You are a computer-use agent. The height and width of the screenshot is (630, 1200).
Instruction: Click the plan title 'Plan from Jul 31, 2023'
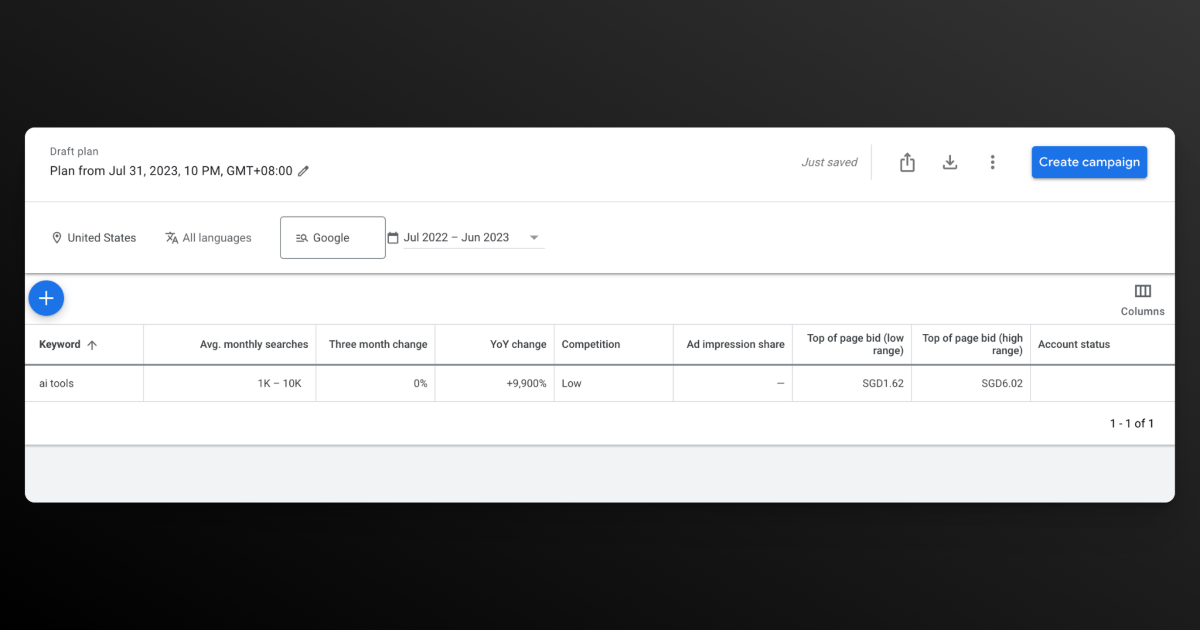coord(171,171)
